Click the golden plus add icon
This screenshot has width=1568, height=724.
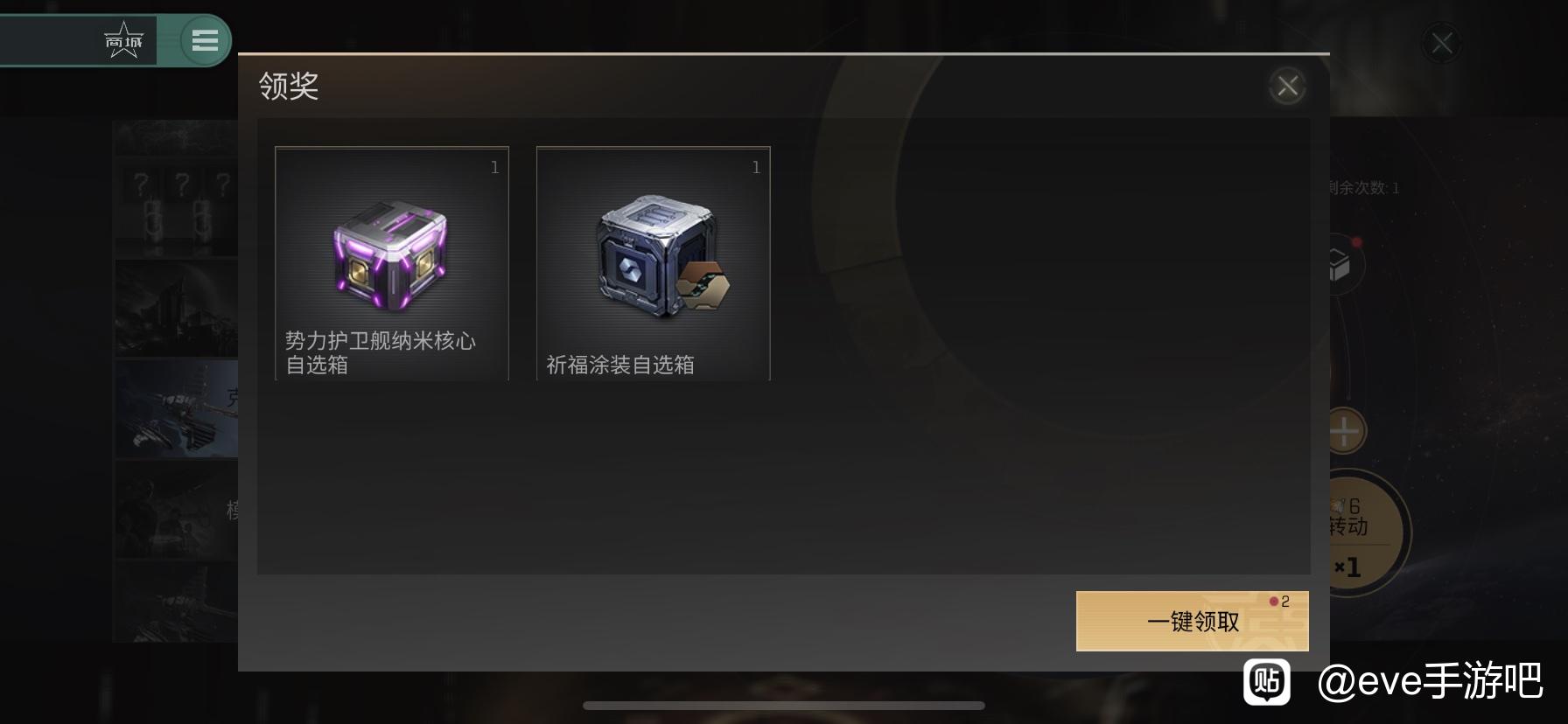[x=1346, y=431]
